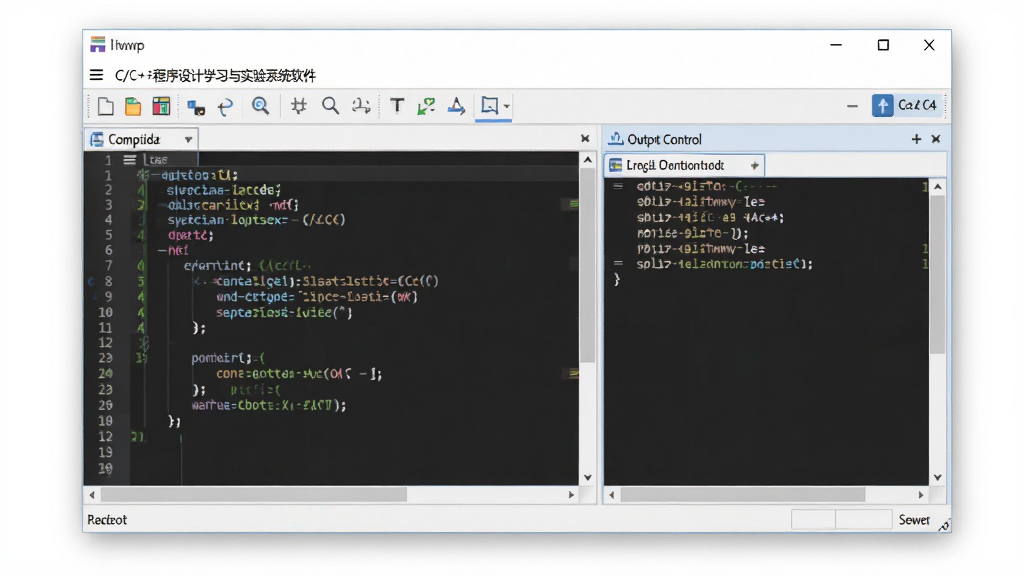Click the code editor vertical scrollbar thumb
Screen dimensions: 1024x576
coord(588,266)
